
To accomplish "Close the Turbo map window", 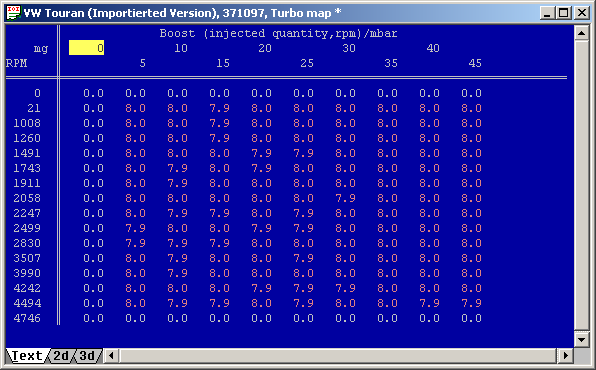I will point(582,13).
